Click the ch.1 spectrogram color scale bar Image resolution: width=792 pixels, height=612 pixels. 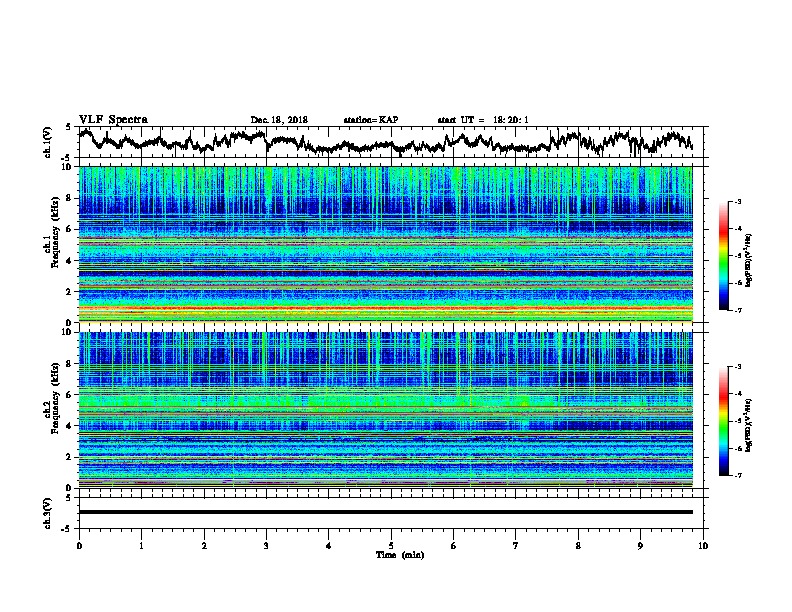click(724, 256)
